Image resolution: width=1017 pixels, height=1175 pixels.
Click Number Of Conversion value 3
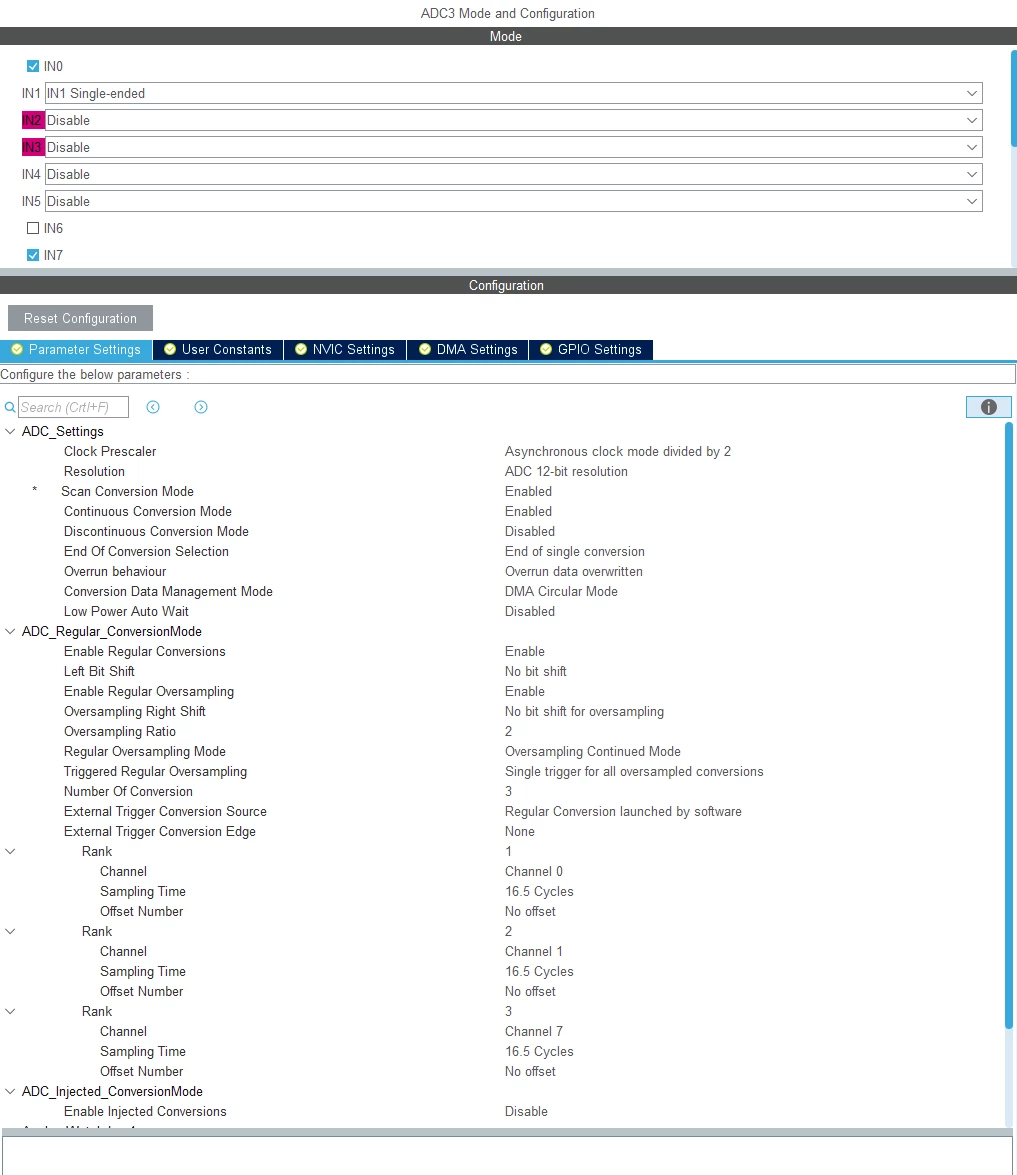(509, 791)
